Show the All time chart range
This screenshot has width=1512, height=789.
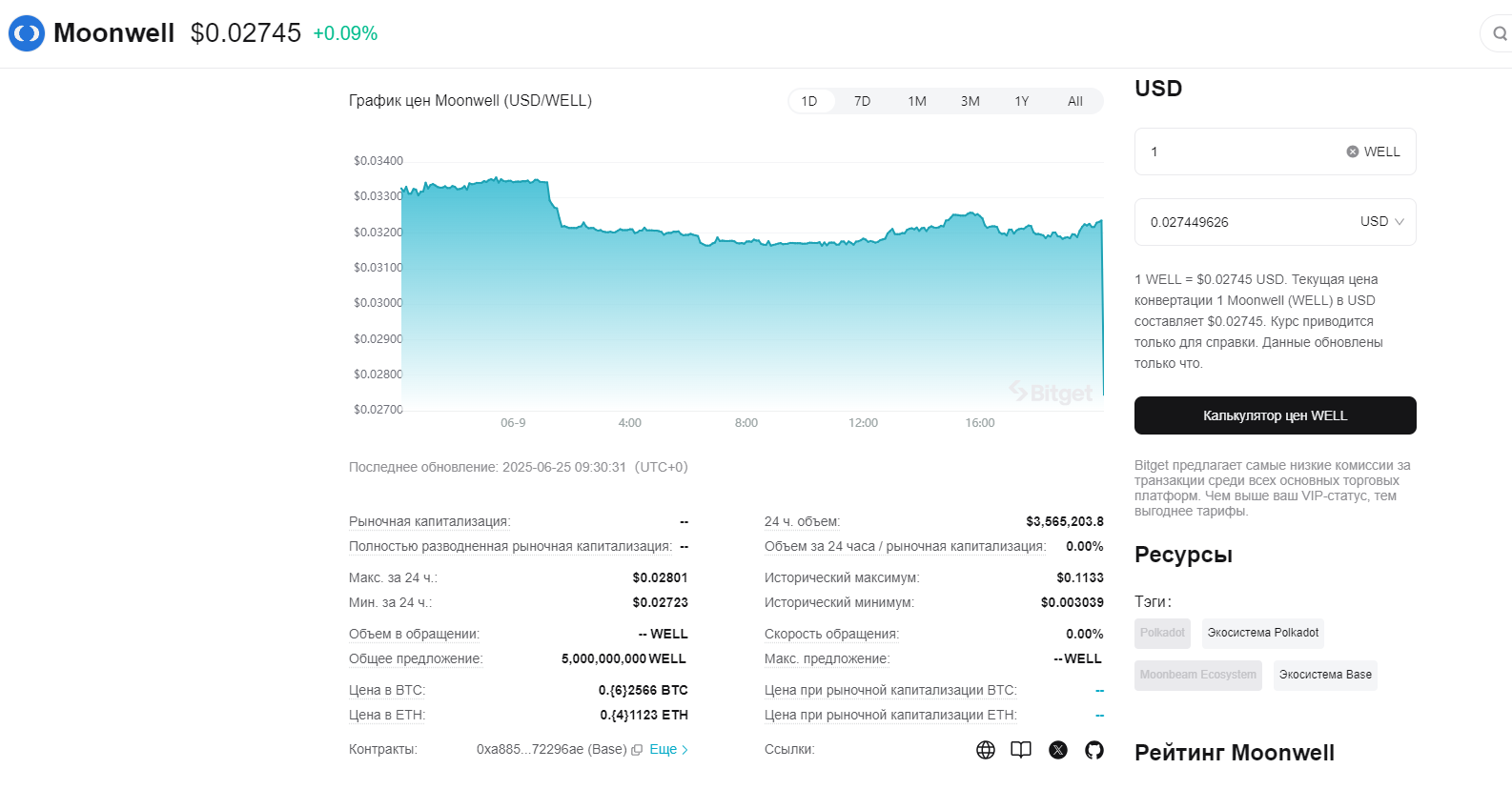pos(1074,101)
